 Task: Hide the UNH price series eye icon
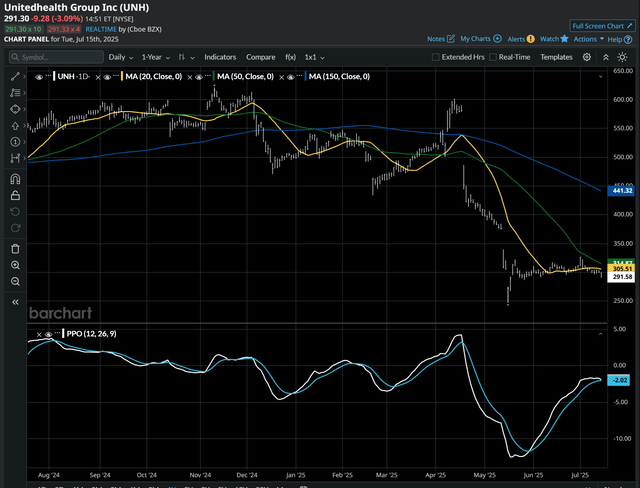39,77
